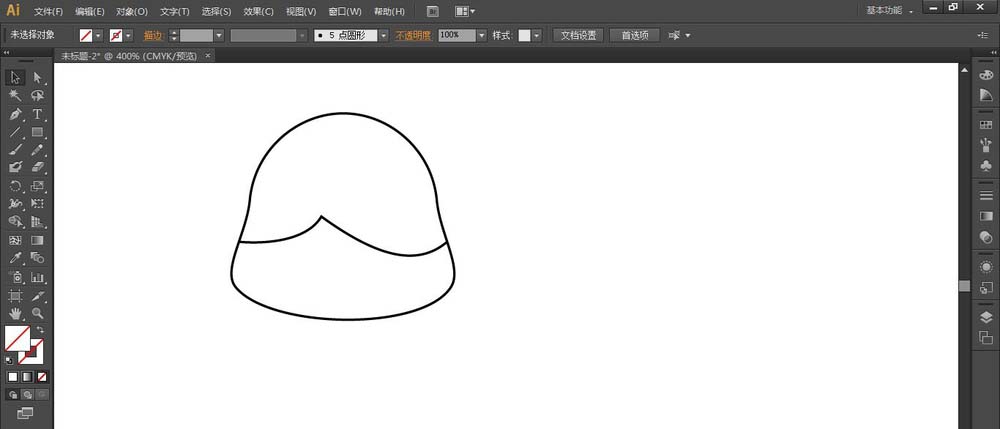Pick the Magic Wand tool
This screenshot has height=429, width=1000.
(x=15, y=95)
